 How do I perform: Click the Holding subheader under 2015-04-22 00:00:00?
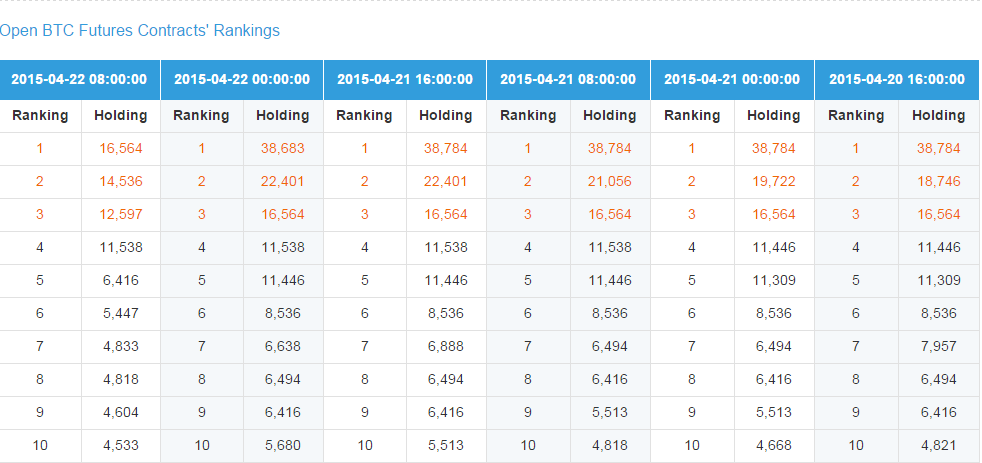point(282,115)
